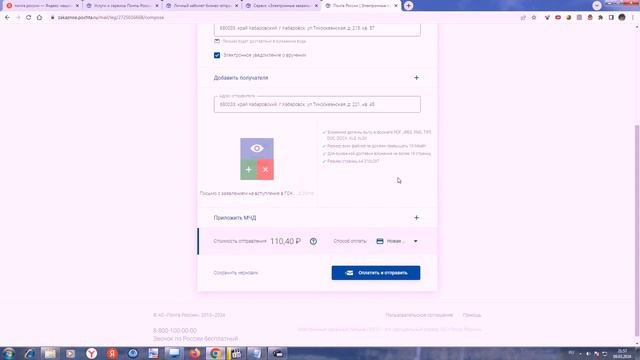
Task: Bookmark this page with the star icon
Action: [x=534, y=18]
